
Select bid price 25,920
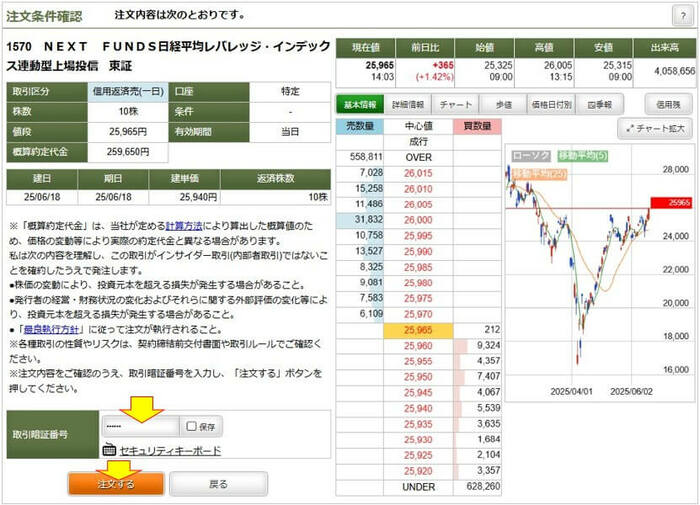click(x=418, y=471)
